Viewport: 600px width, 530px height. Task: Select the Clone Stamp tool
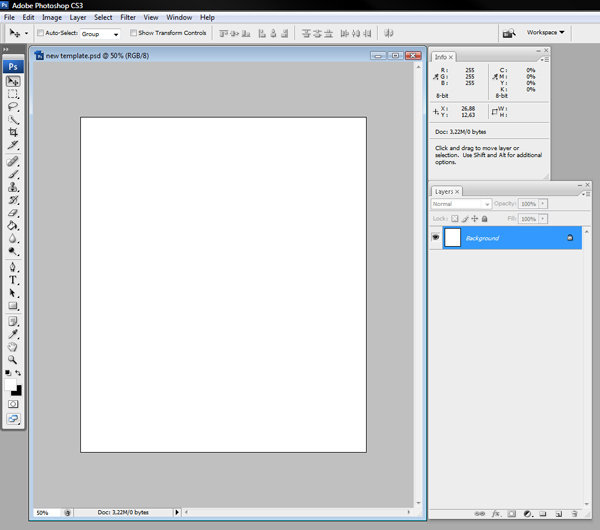point(13,187)
